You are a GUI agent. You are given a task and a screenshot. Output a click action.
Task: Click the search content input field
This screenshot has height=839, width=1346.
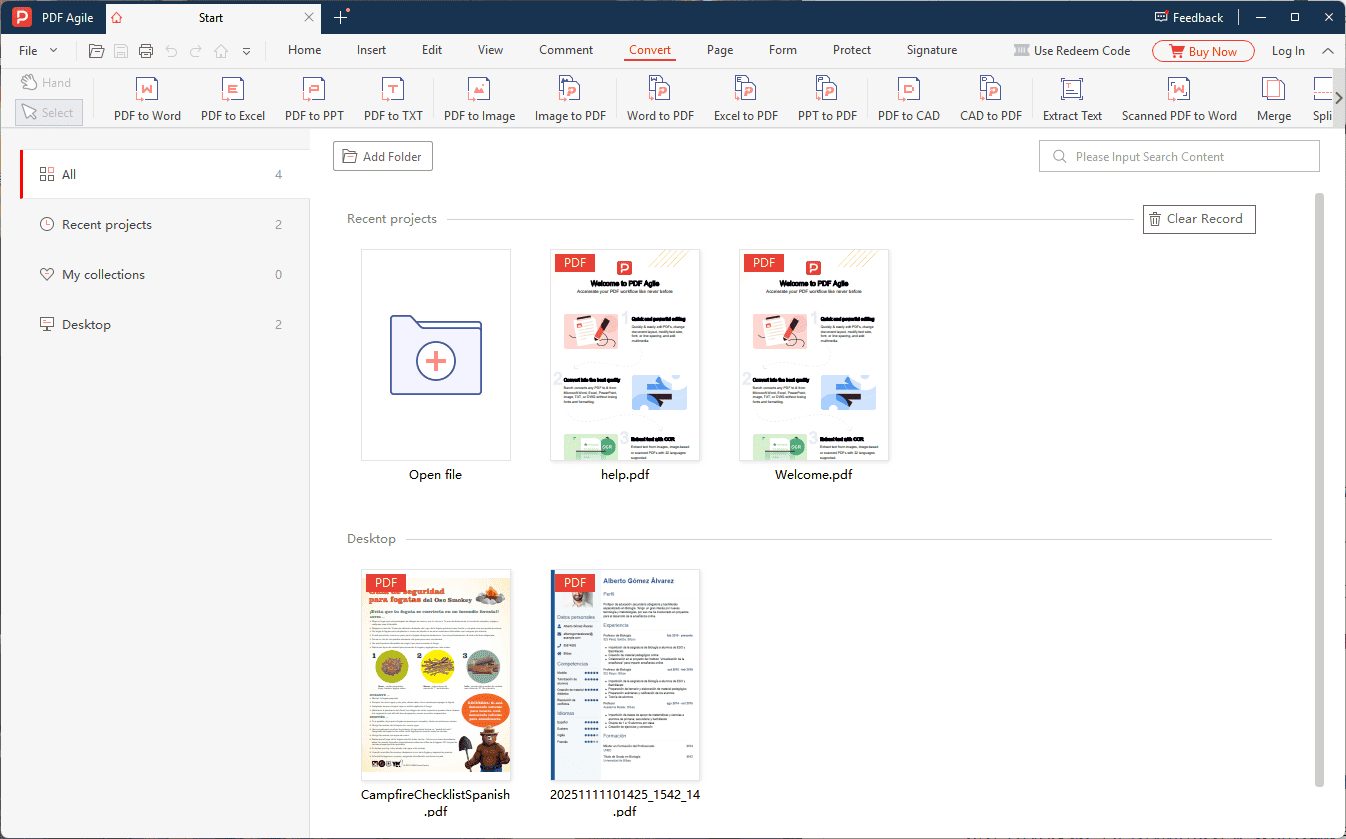[x=1180, y=156]
